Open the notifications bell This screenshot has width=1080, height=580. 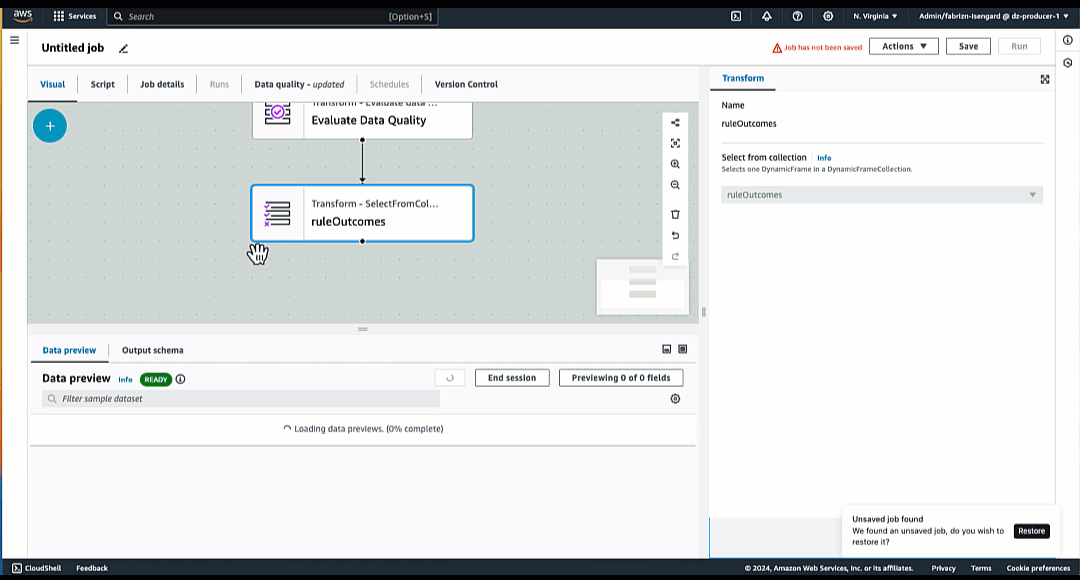[x=767, y=16]
